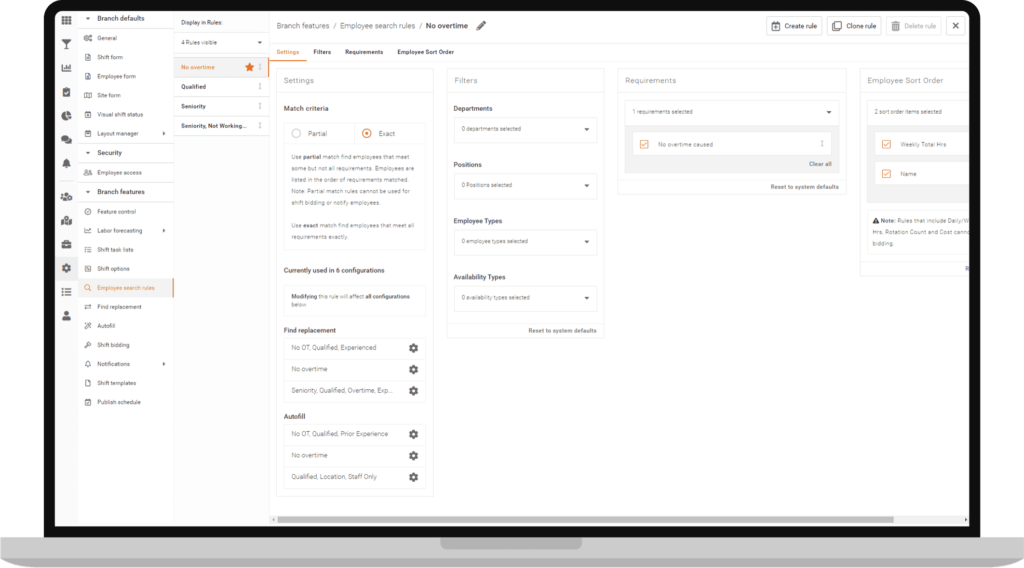Image resolution: width=1024 pixels, height=568 pixels.
Task: Uncheck the Weekly Total Hrs sort item
Action: point(886,144)
